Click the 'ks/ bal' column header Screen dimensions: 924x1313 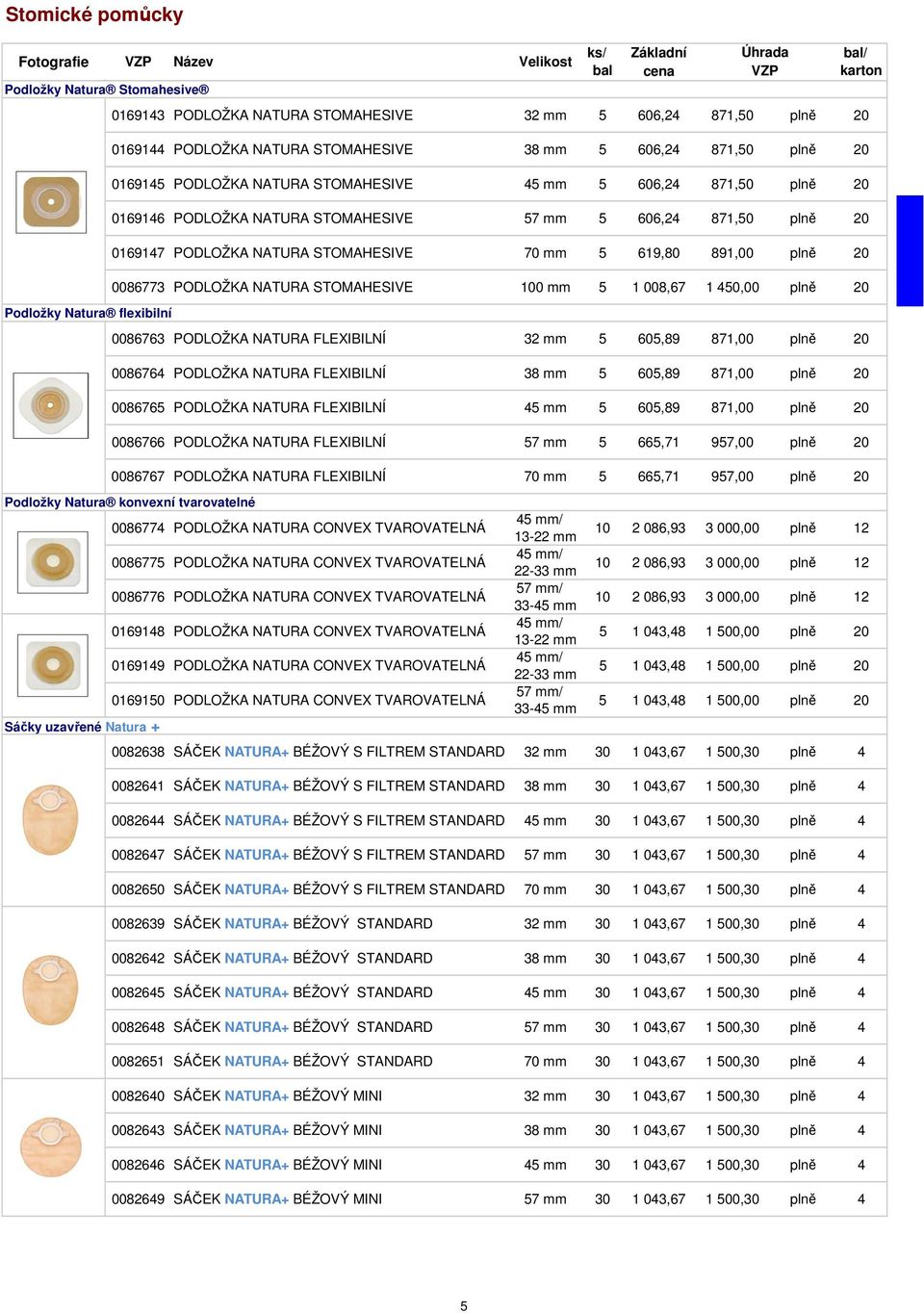[x=602, y=62]
